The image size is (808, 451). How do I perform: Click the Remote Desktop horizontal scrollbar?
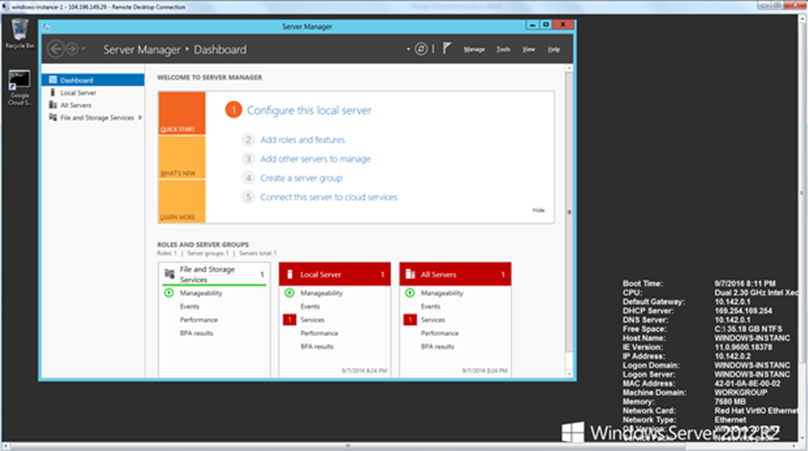[347, 446]
